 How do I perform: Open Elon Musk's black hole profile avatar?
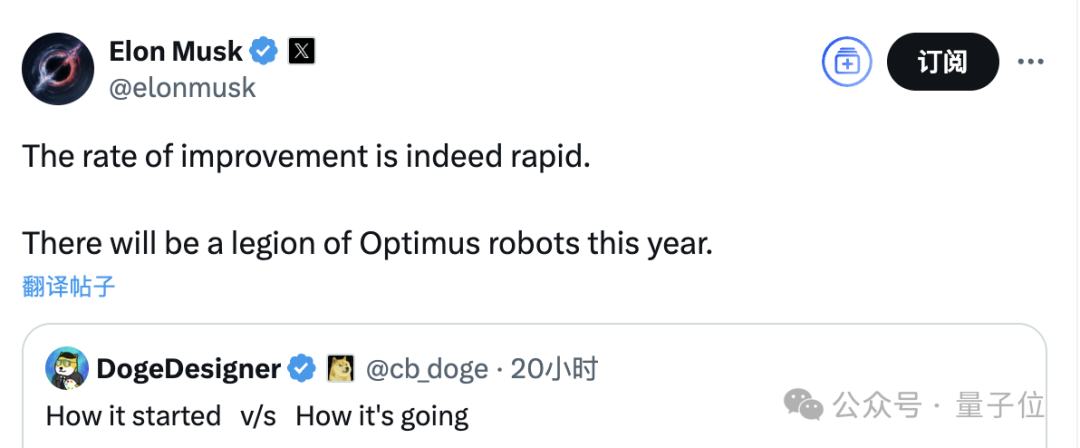tap(58, 69)
